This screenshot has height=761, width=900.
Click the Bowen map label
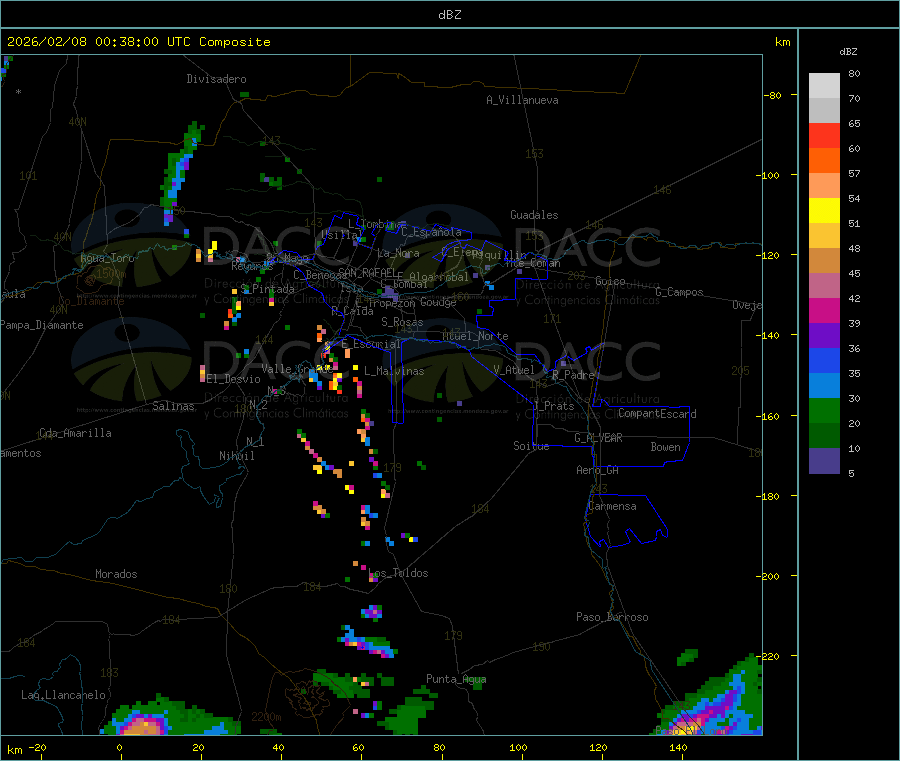tap(665, 447)
